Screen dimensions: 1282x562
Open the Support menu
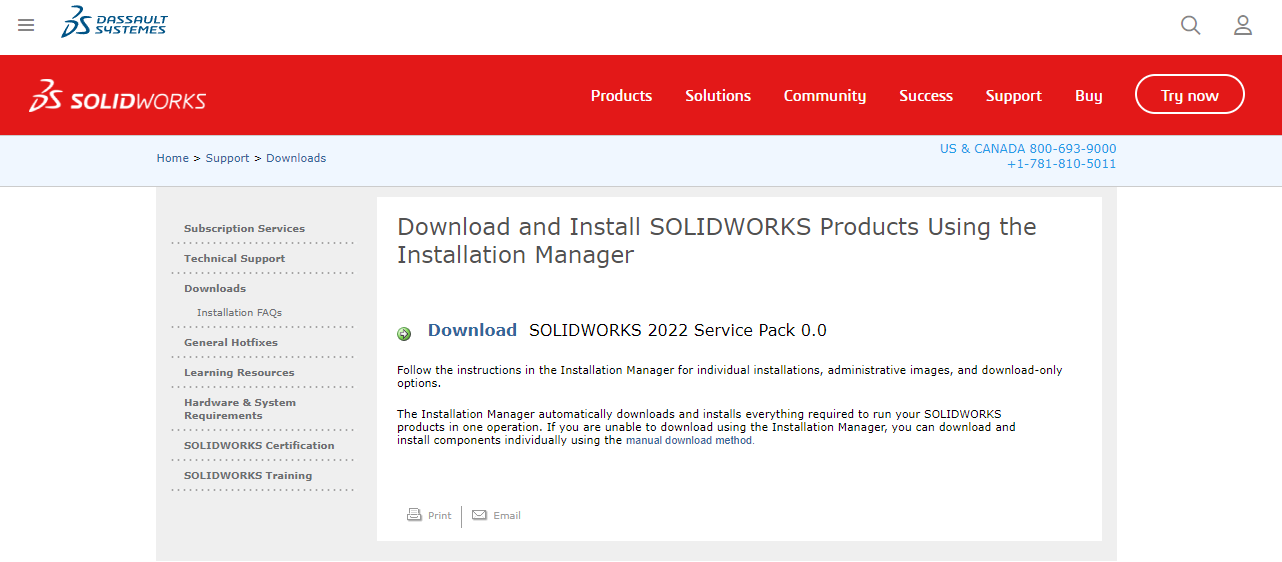(1014, 96)
